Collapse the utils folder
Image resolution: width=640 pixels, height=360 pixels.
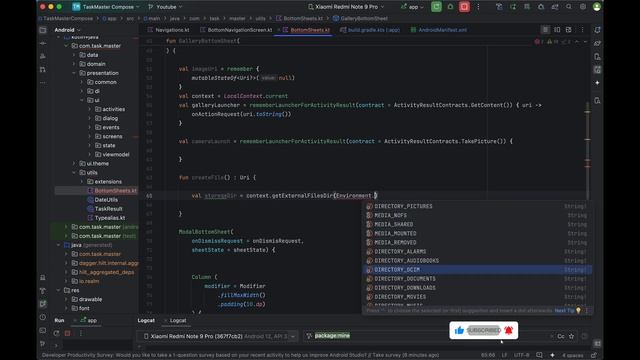point(74,172)
